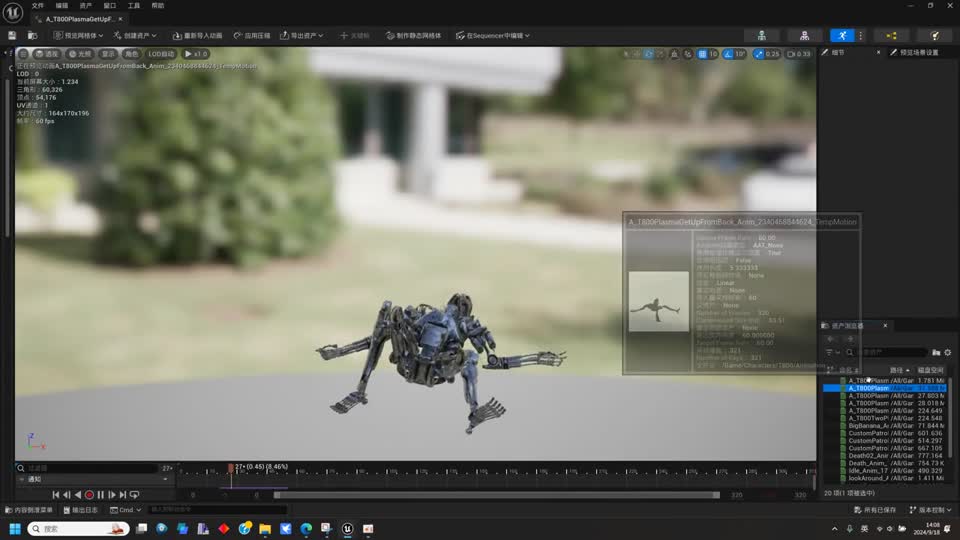
Task: Click the record button in playback controls
Action: click(x=89, y=495)
